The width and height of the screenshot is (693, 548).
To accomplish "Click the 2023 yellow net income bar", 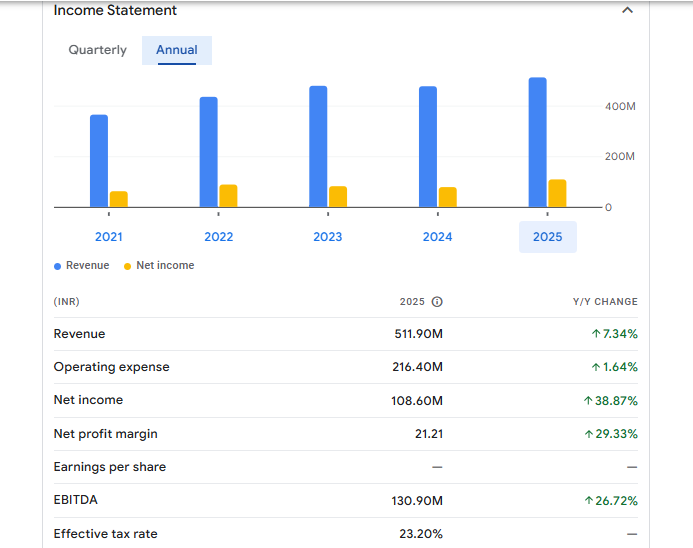I will [x=338, y=197].
